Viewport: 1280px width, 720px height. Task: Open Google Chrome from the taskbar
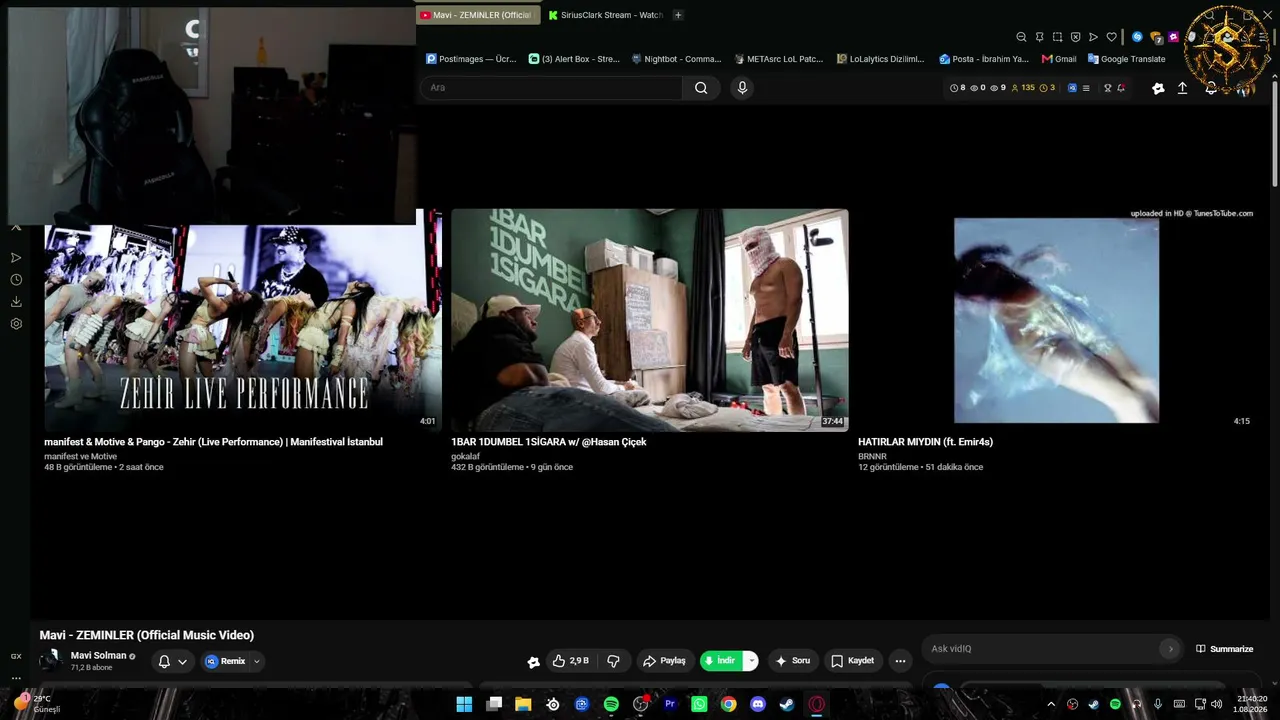pos(729,704)
